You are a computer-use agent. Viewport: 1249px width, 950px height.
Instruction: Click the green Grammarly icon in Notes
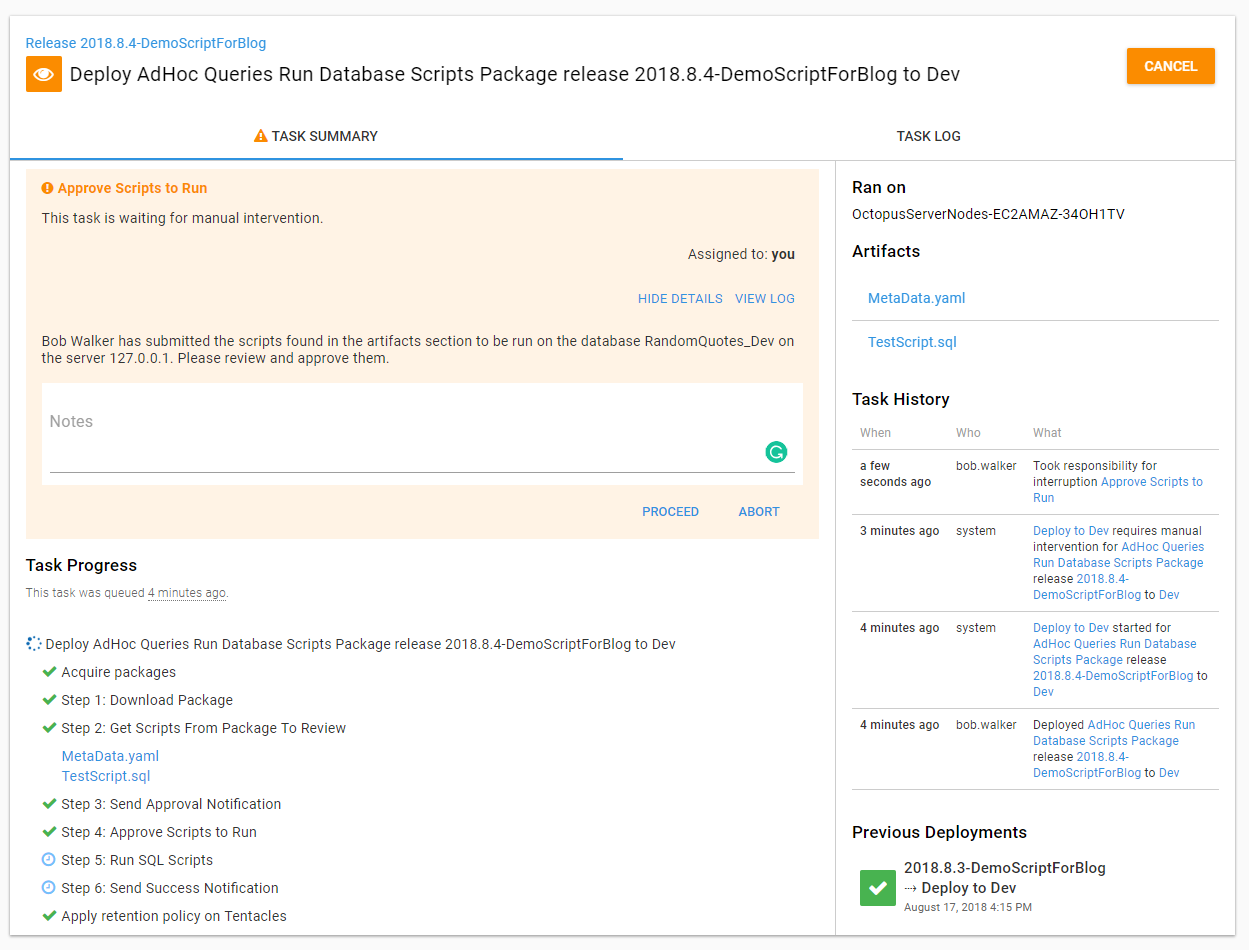coord(776,452)
